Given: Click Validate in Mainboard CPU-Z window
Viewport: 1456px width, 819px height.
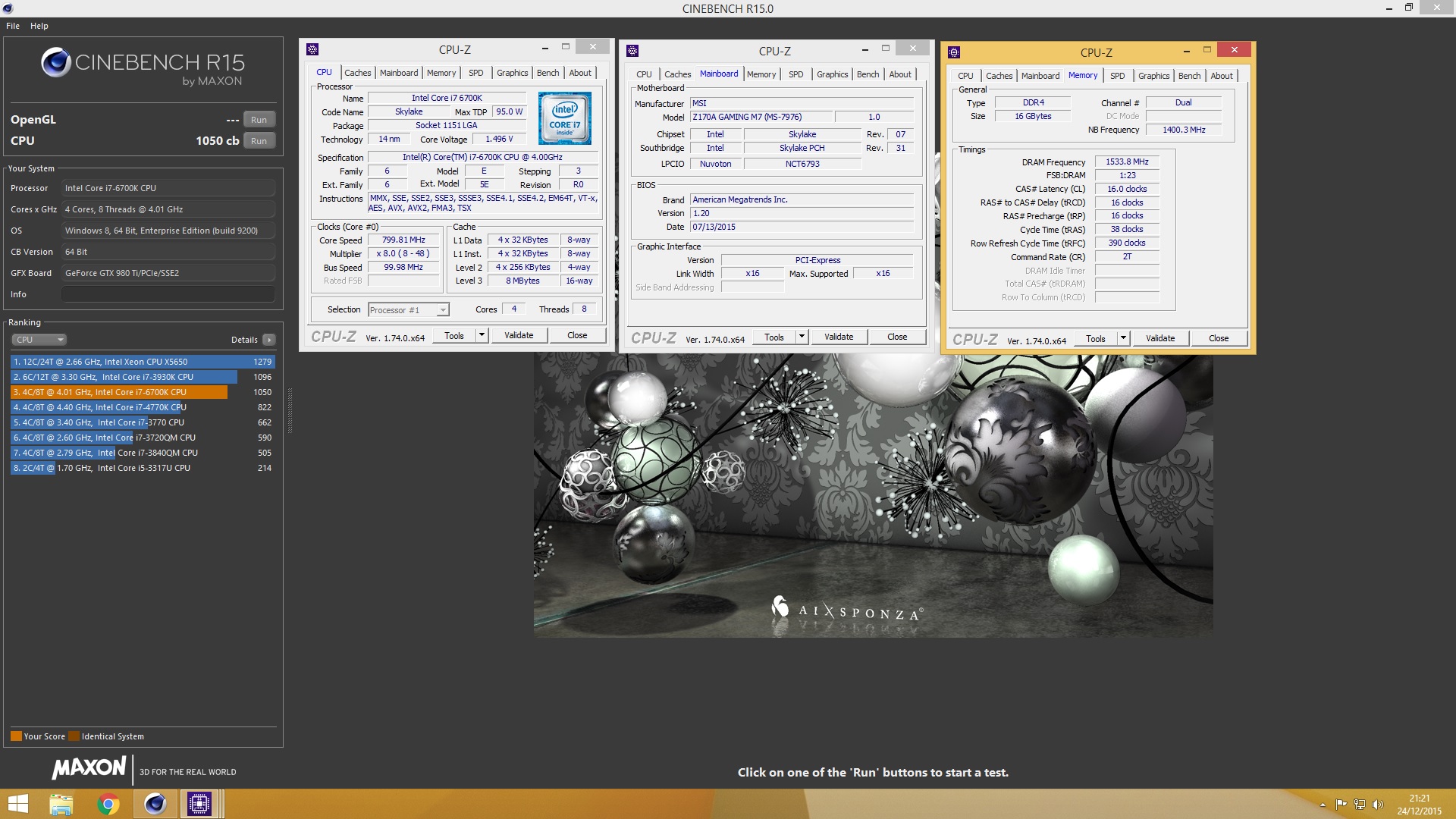Looking at the screenshot, I should [x=839, y=337].
